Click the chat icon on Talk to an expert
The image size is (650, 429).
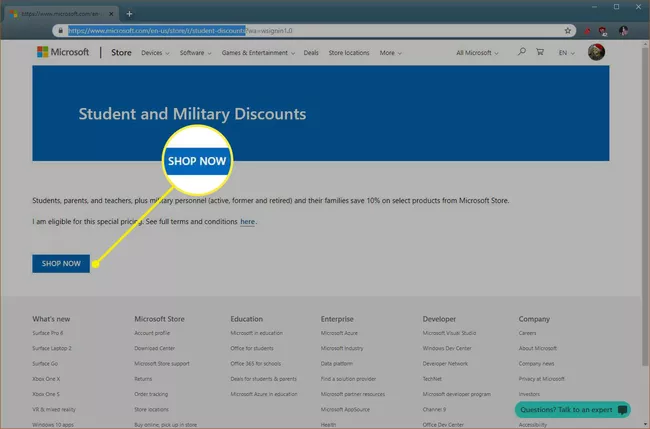623,410
